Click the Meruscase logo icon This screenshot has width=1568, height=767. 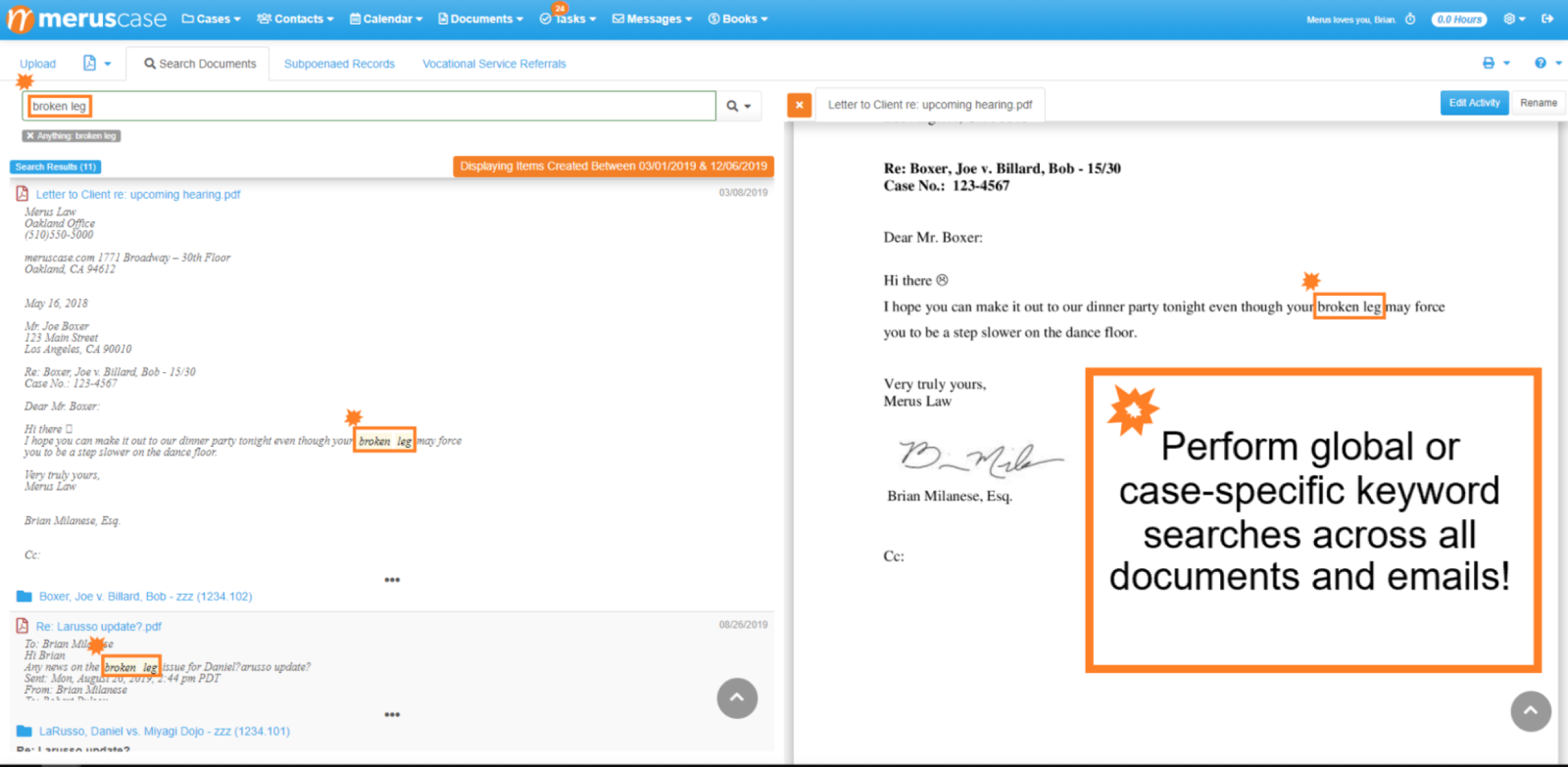[20, 19]
